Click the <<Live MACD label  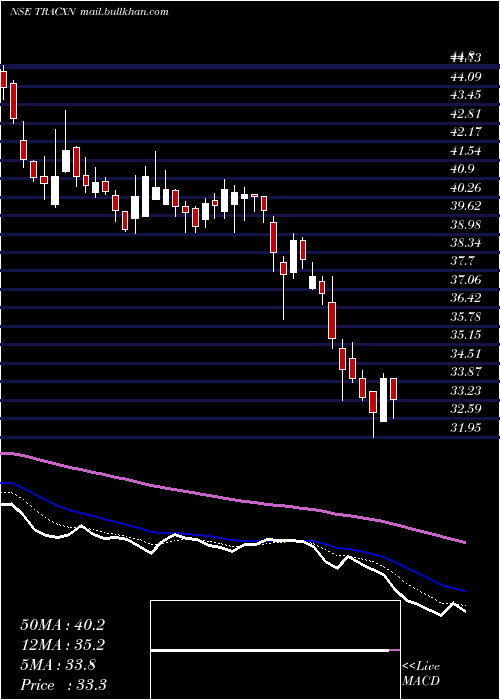[421, 674]
